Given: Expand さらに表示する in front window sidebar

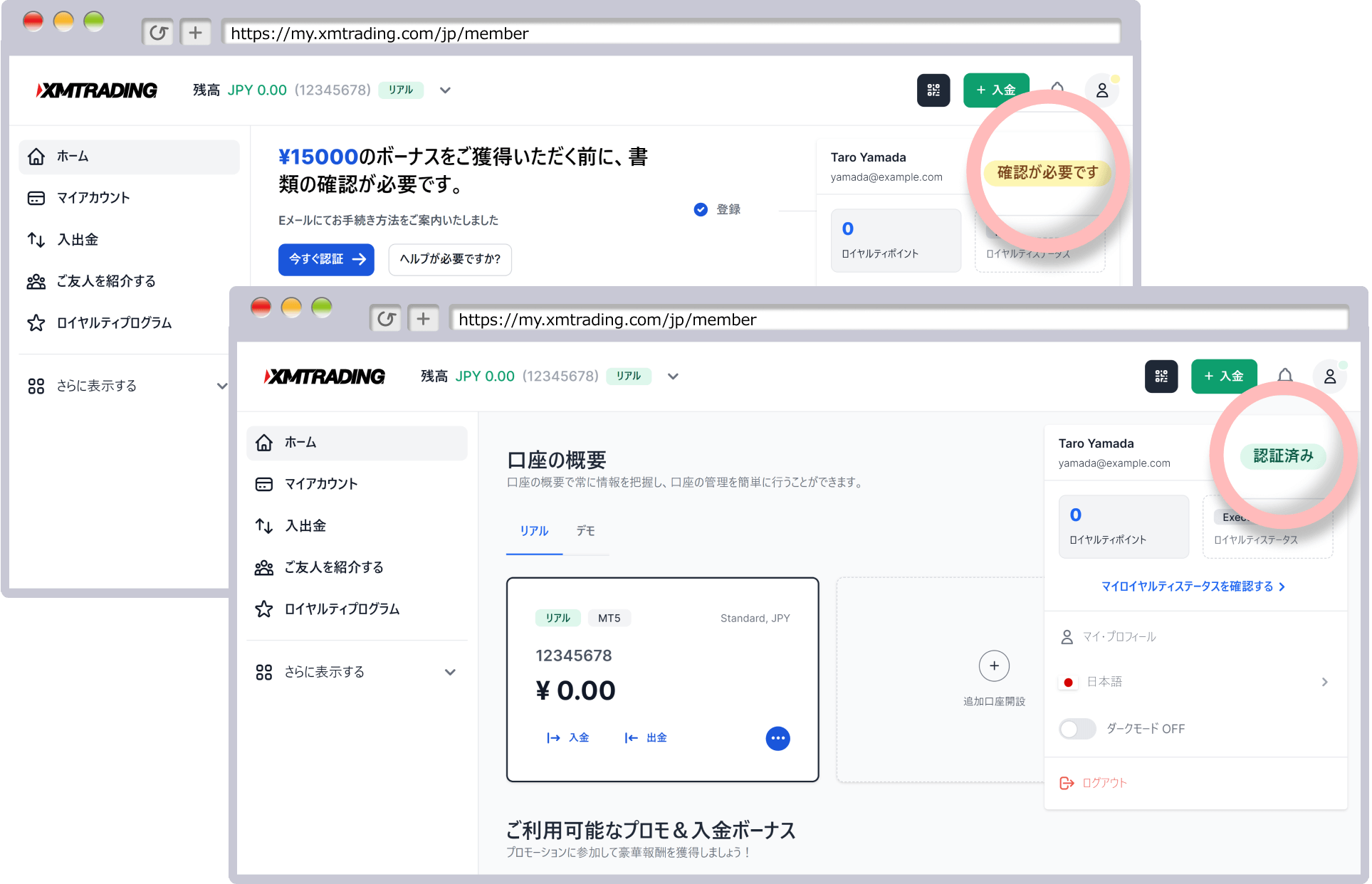Looking at the screenshot, I should pos(357,672).
